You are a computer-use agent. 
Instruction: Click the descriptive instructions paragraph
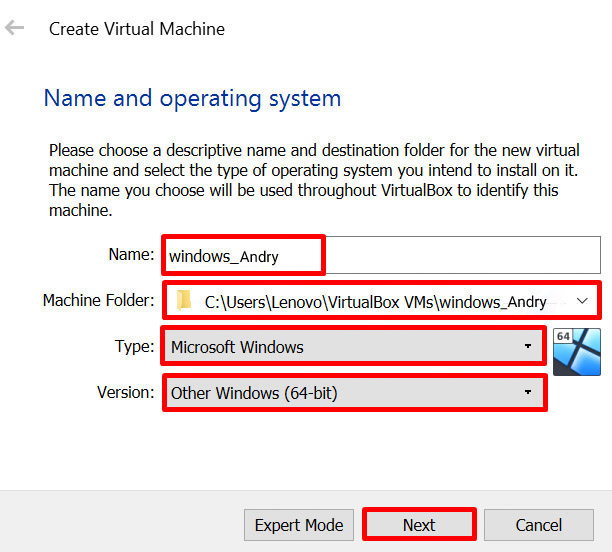tap(310, 180)
